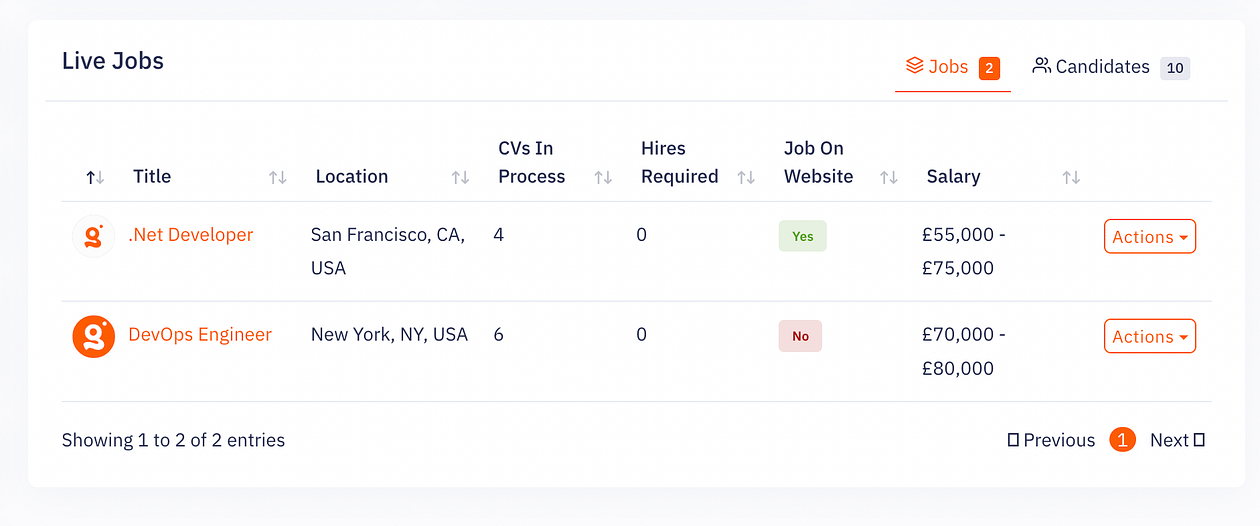The width and height of the screenshot is (1260, 526).
Task: Open the DevOps Engineer job link
Action: (x=200, y=335)
